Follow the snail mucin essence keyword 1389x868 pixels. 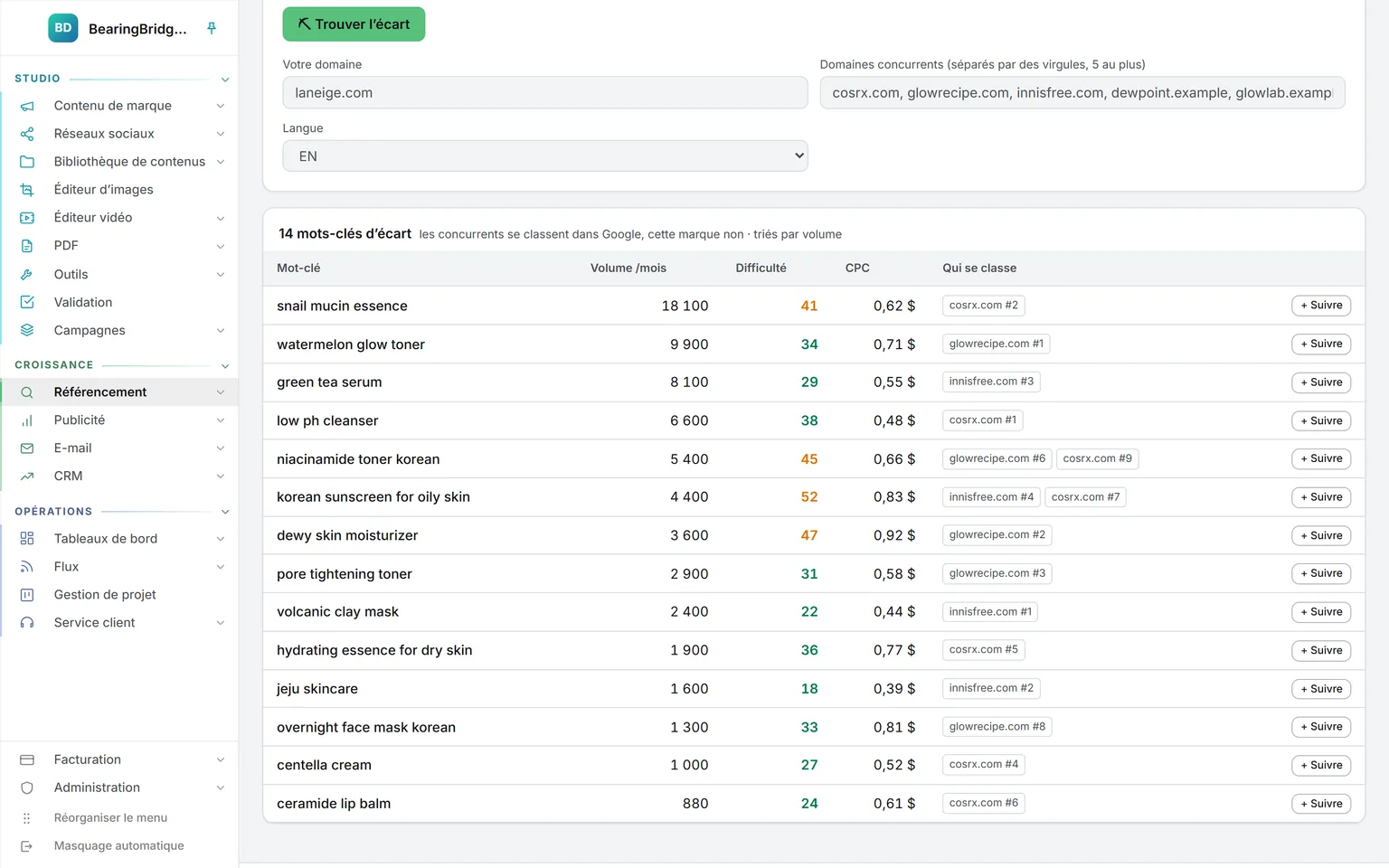pyautogui.click(x=1321, y=306)
